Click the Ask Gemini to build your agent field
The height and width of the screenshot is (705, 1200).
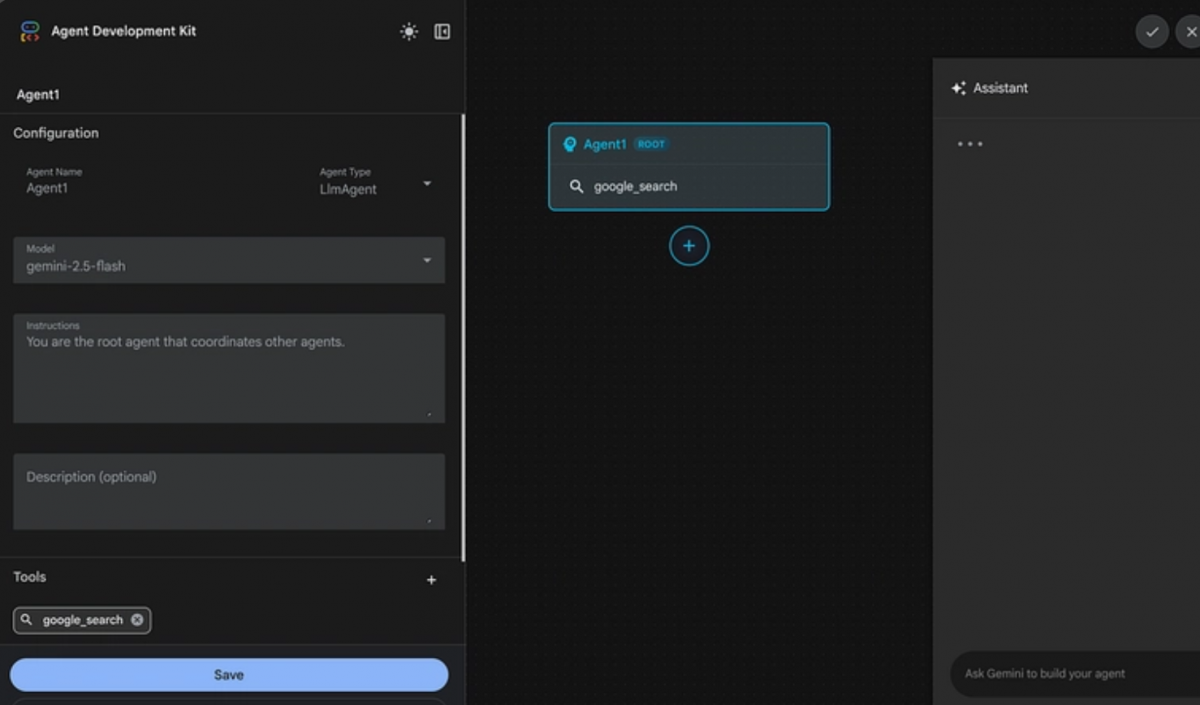tap(1070, 673)
